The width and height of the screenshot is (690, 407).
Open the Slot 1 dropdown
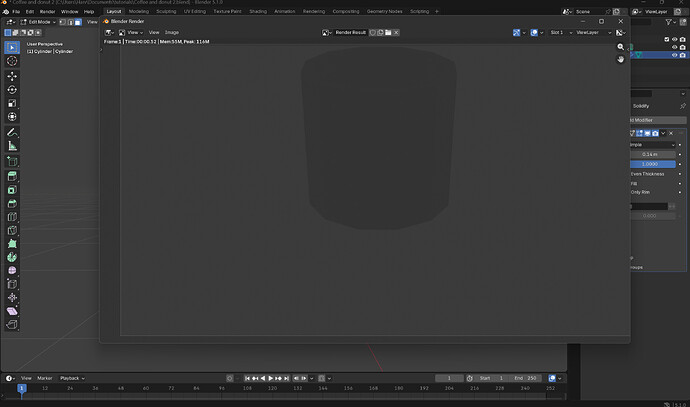click(x=561, y=33)
